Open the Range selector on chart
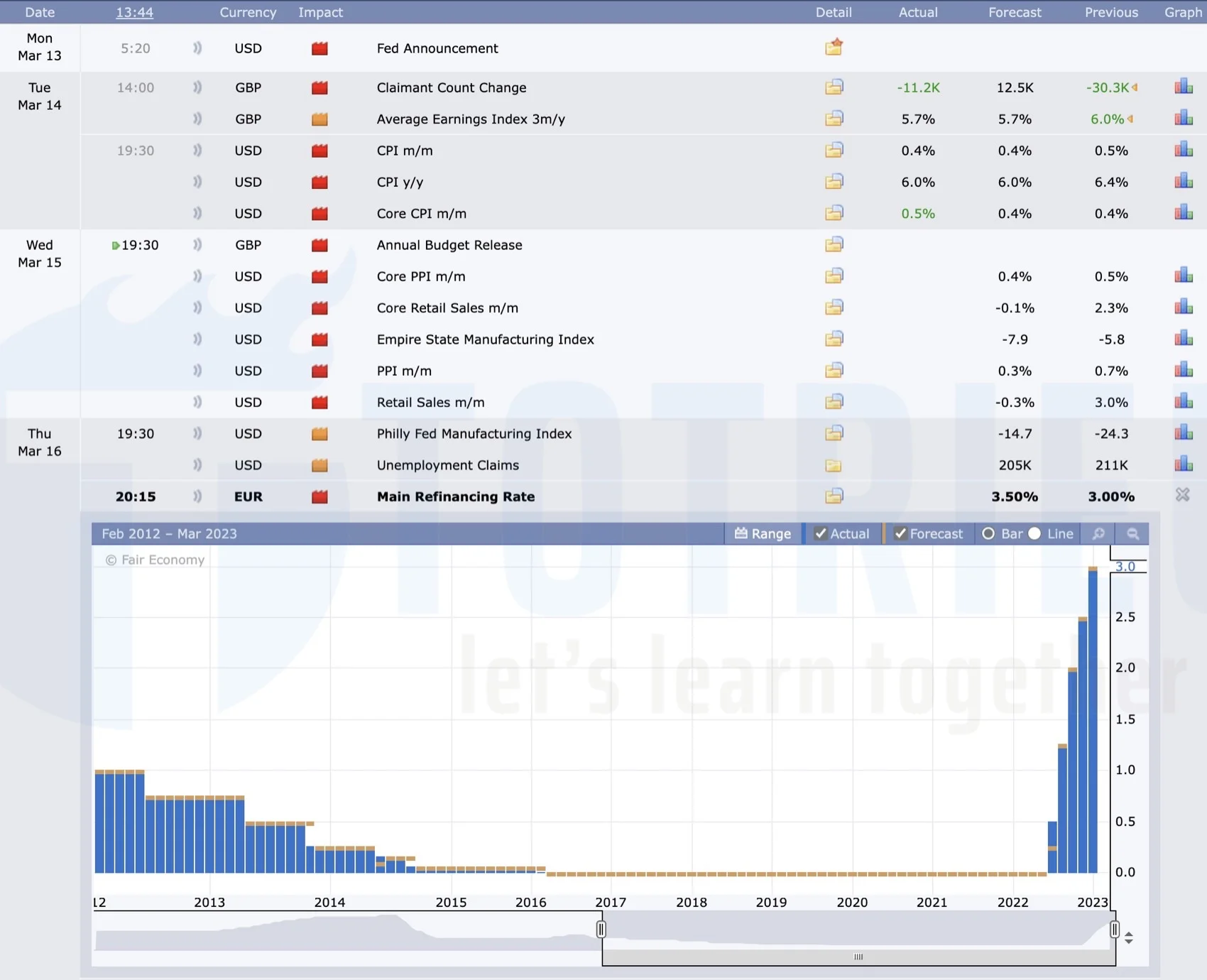The width and height of the screenshot is (1207, 980). coord(763,533)
